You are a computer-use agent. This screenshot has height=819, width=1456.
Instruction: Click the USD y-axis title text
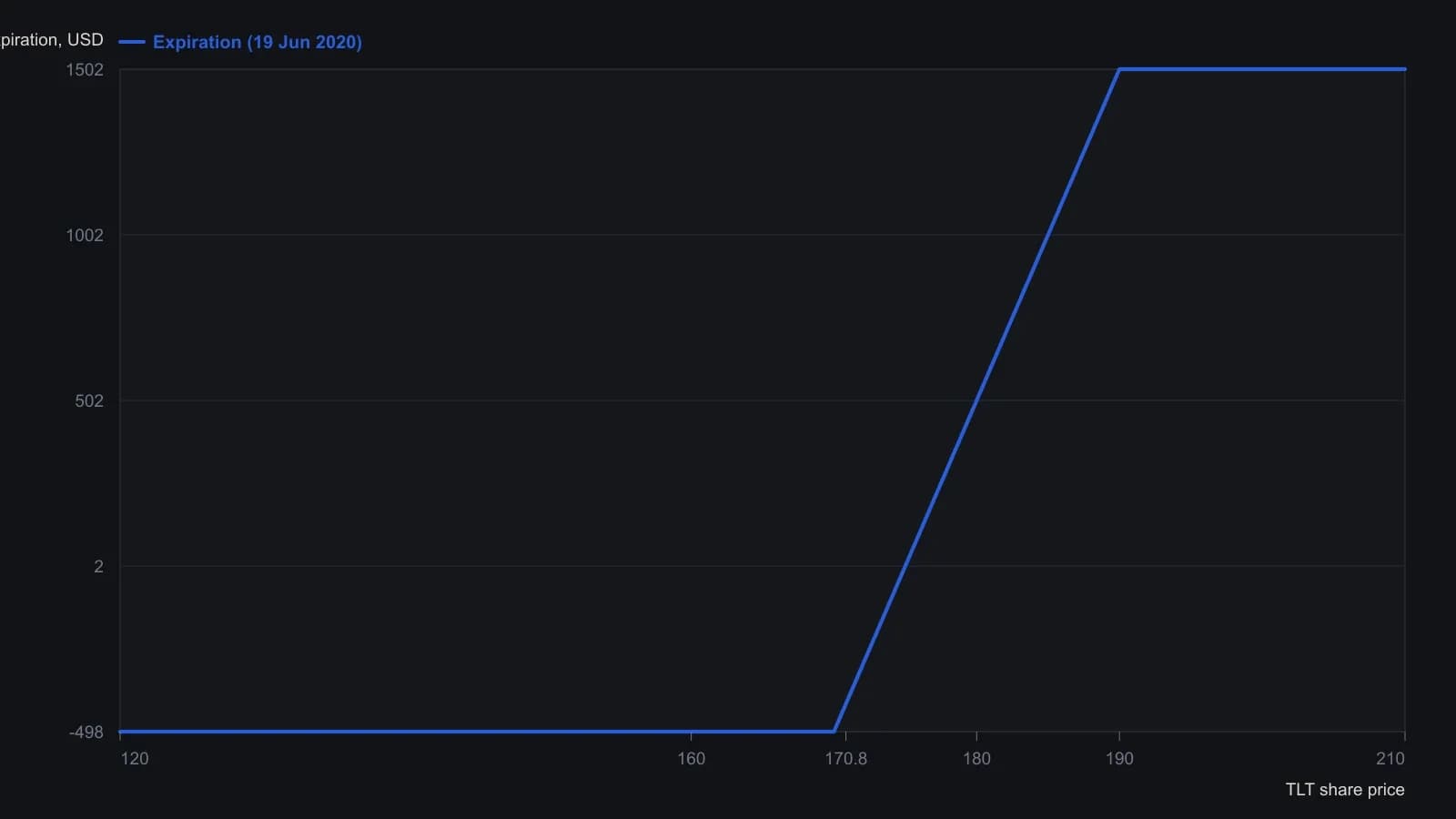tap(52, 40)
